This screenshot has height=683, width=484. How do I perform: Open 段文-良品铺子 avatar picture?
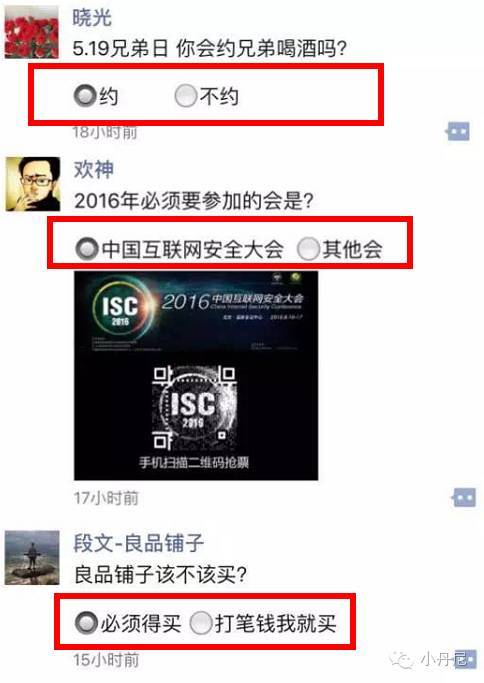tap(32, 557)
